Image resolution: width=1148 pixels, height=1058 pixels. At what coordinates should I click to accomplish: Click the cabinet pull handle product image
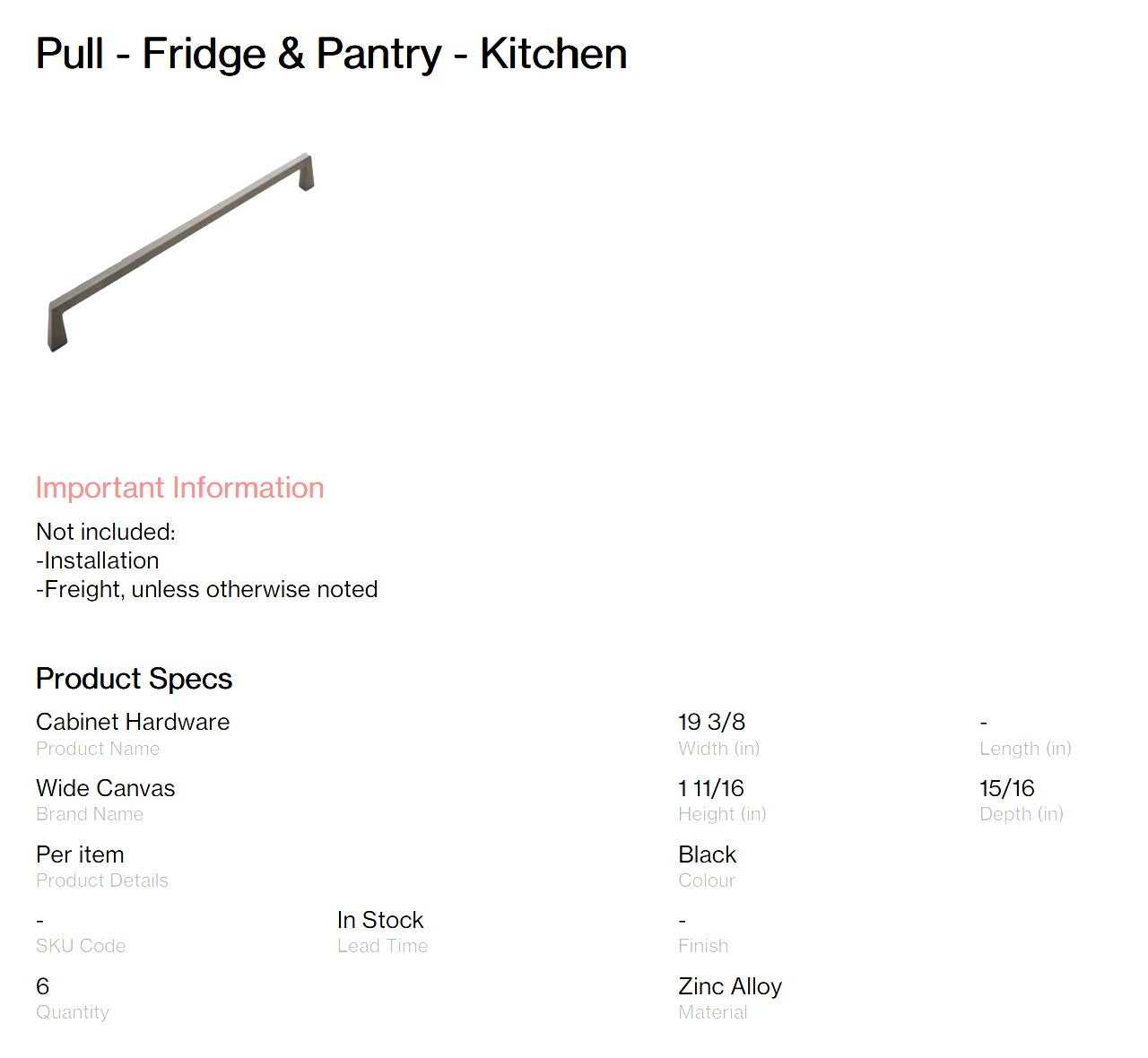click(x=179, y=253)
